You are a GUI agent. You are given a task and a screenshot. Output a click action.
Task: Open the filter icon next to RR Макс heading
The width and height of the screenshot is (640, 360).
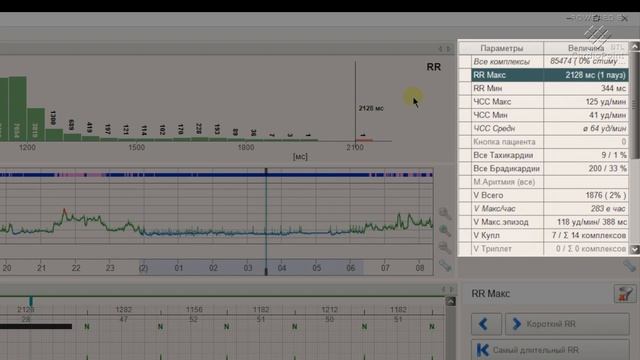click(x=625, y=293)
